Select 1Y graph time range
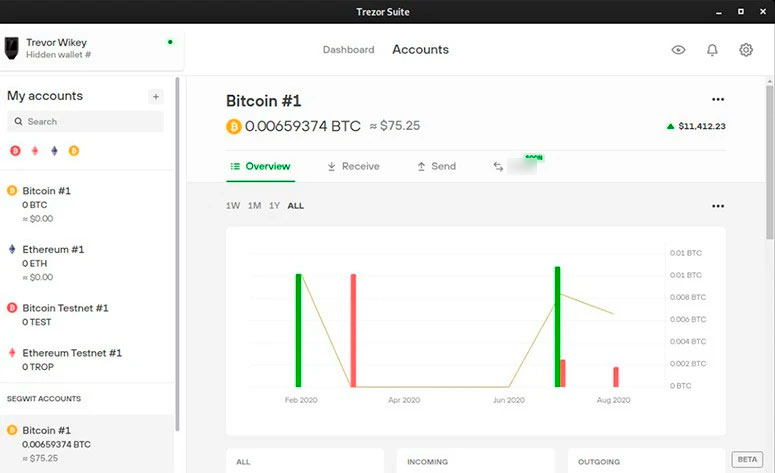 (274, 206)
